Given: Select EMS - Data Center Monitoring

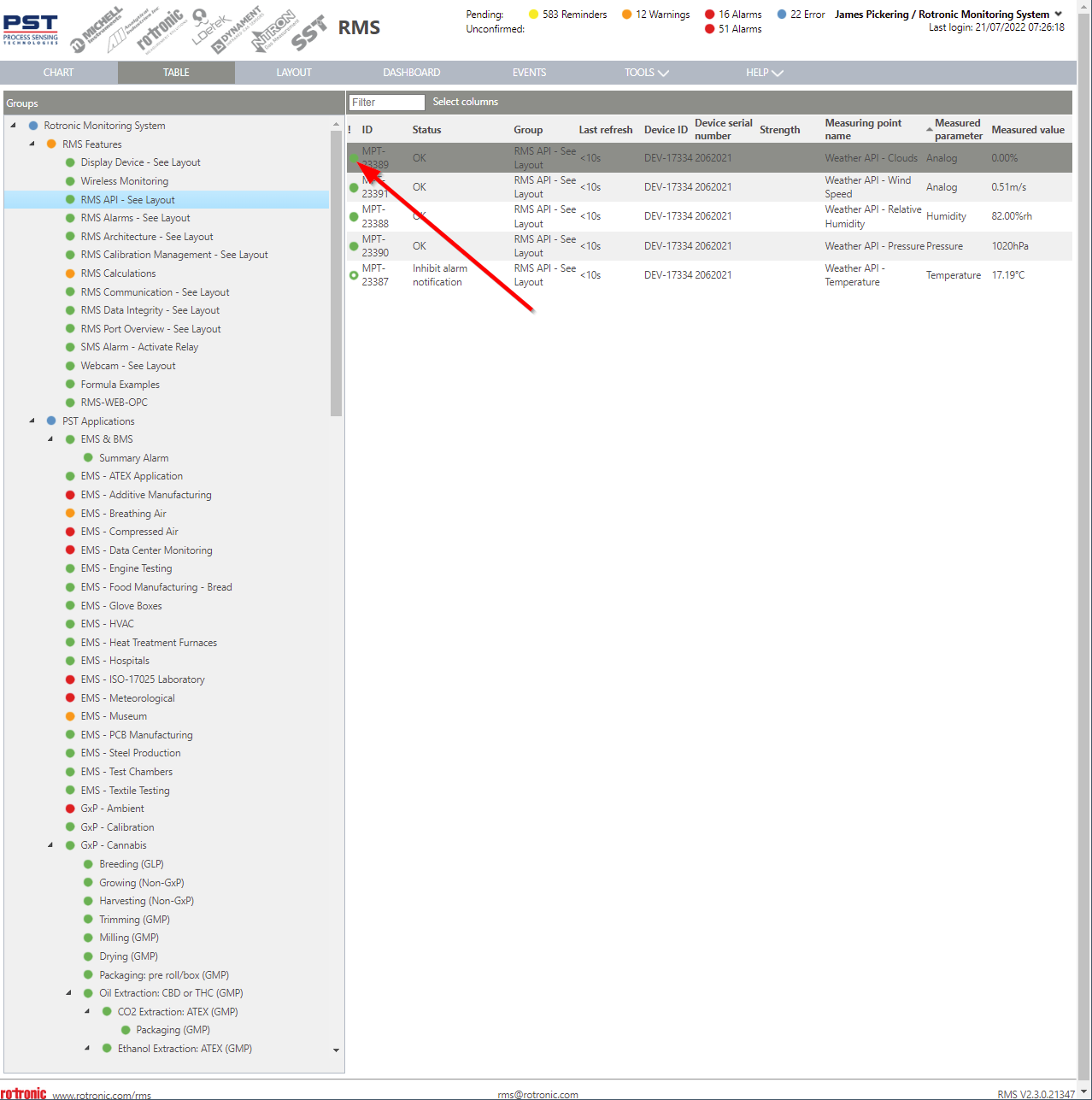Looking at the screenshot, I should coord(147,550).
